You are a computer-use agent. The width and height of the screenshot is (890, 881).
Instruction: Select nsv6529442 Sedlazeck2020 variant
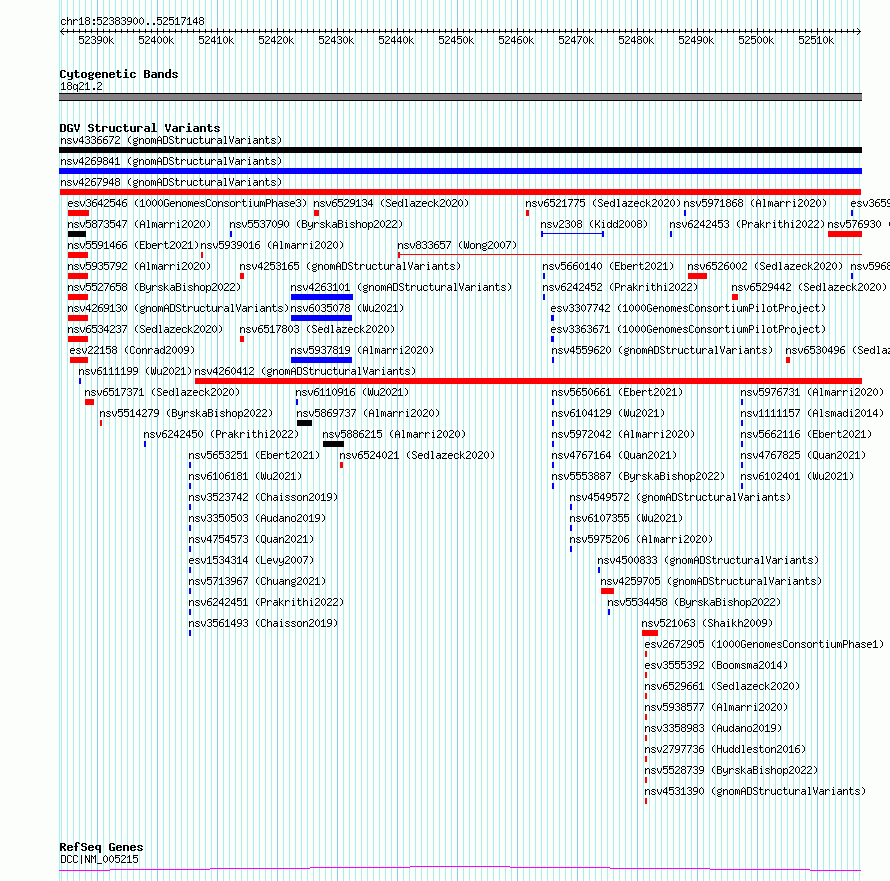tap(809, 287)
